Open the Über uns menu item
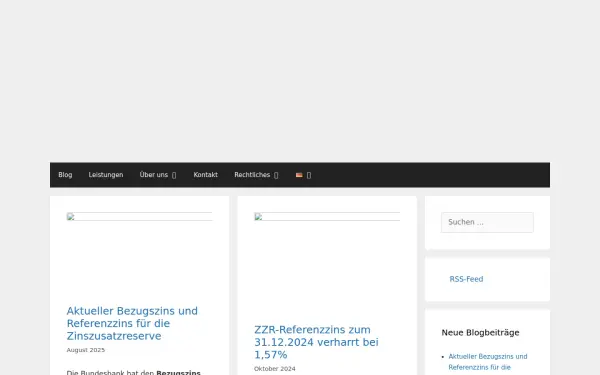The width and height of the screenshot is (600, 375). 154,175
